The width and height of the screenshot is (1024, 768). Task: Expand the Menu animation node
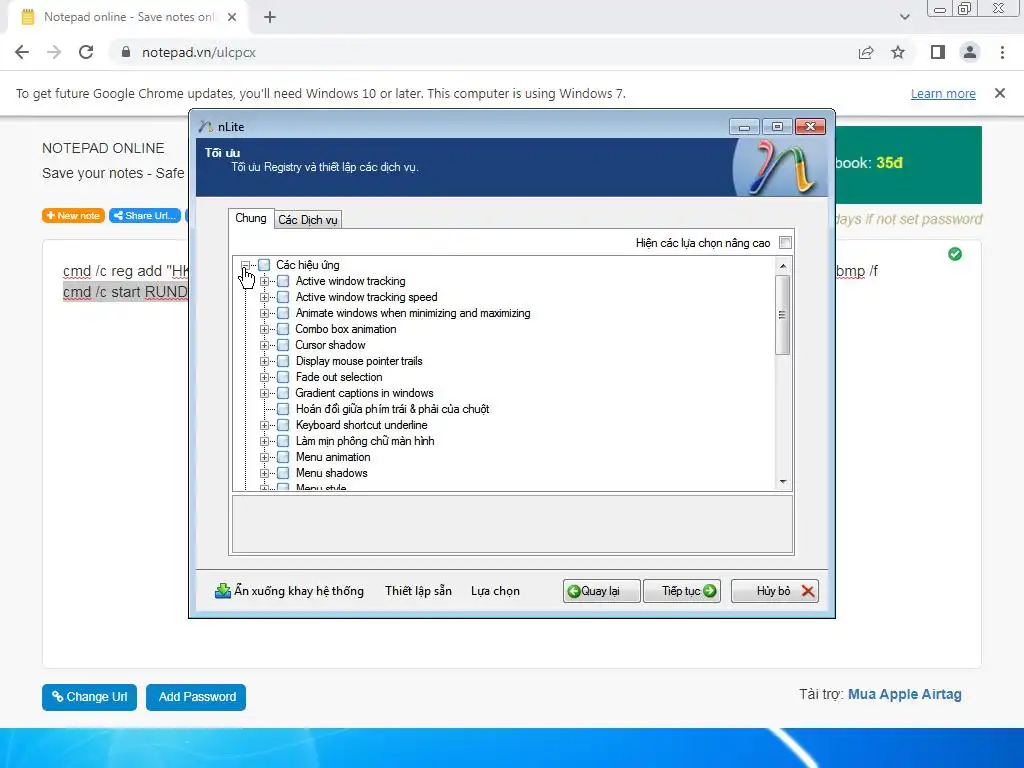click(x=264, y=457)
